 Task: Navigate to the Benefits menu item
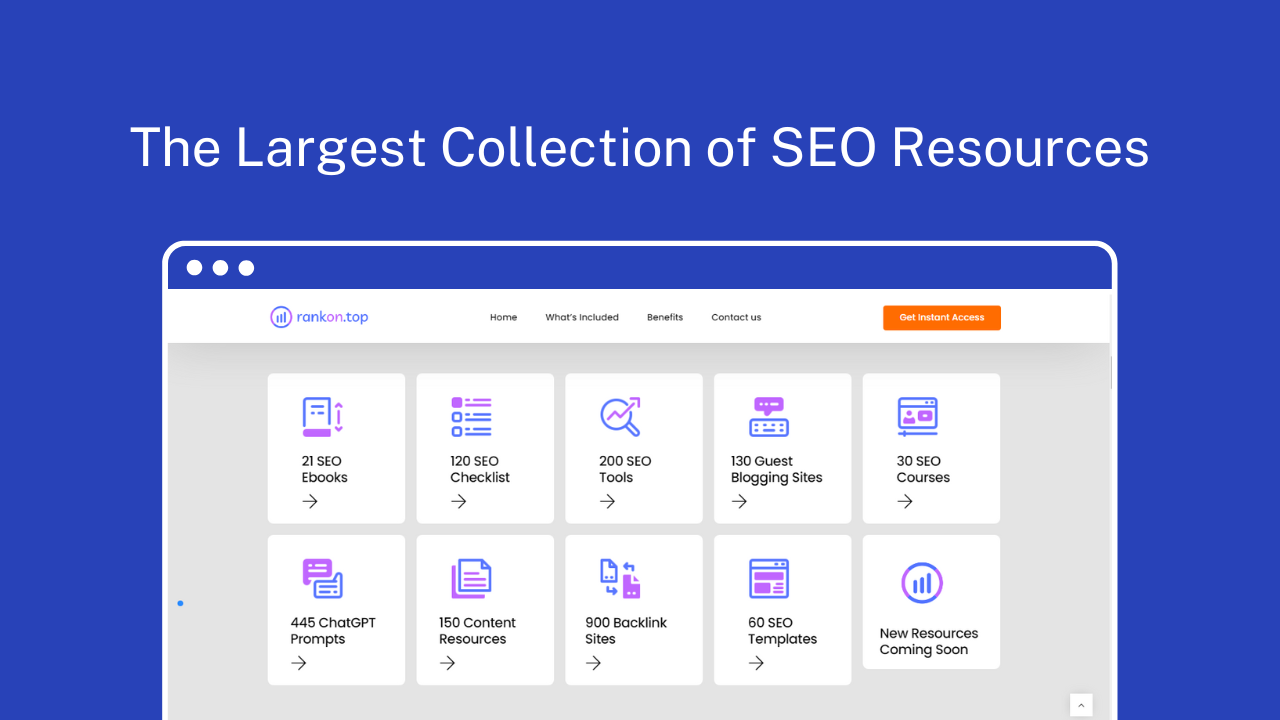(665, 317)
